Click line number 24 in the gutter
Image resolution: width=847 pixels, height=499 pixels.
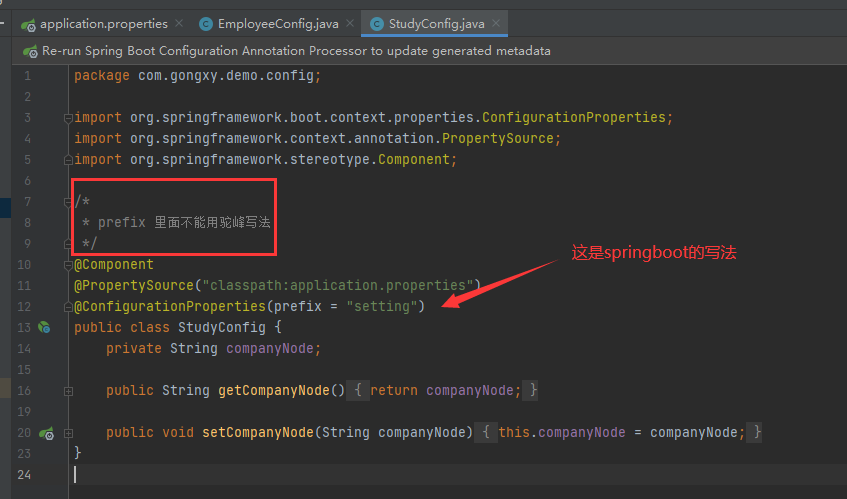pyautogui.click(x=24, y=475)
